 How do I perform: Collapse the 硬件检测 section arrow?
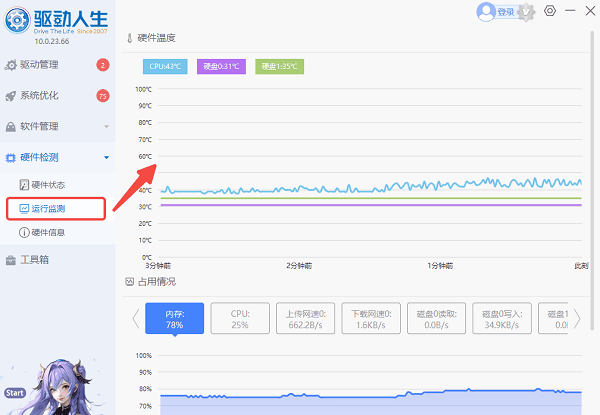point(106,158)
